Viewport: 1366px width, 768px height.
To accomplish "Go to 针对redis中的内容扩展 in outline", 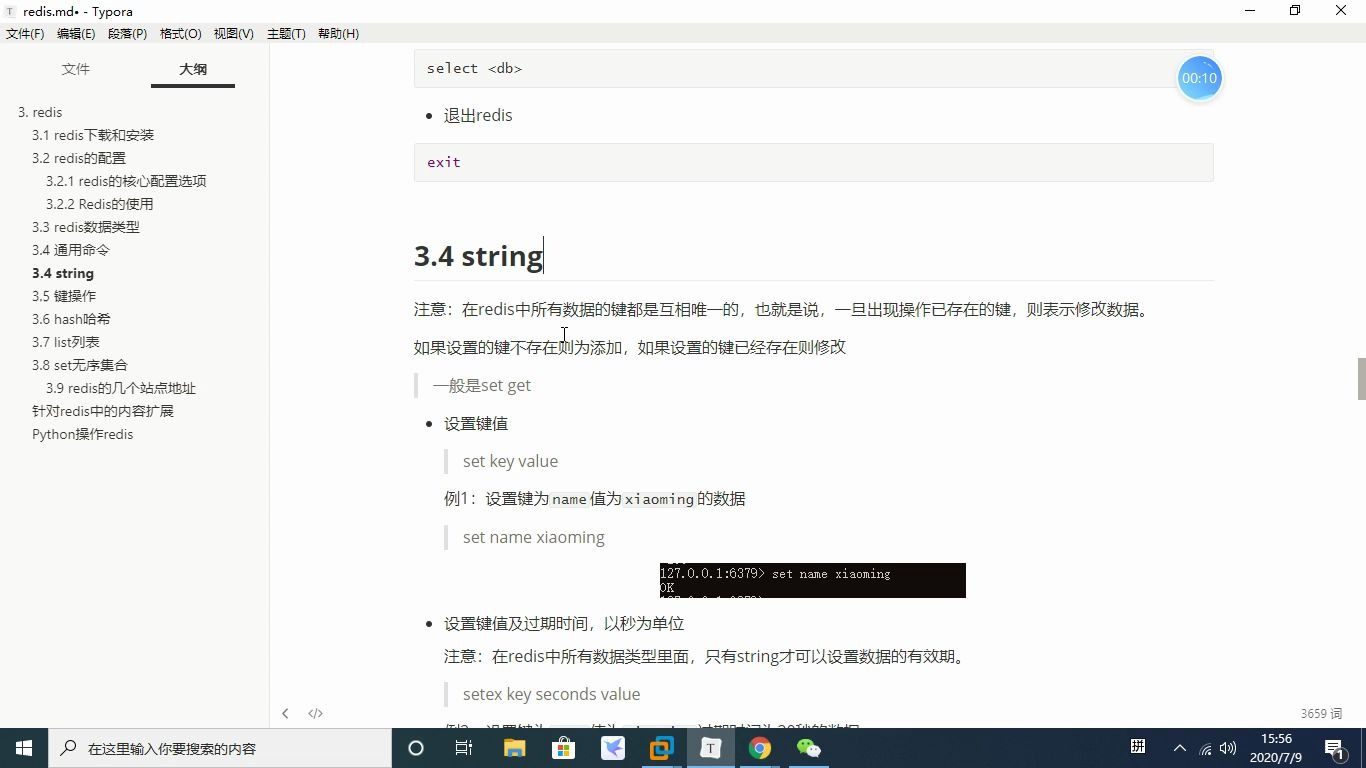I will (103, 411).
